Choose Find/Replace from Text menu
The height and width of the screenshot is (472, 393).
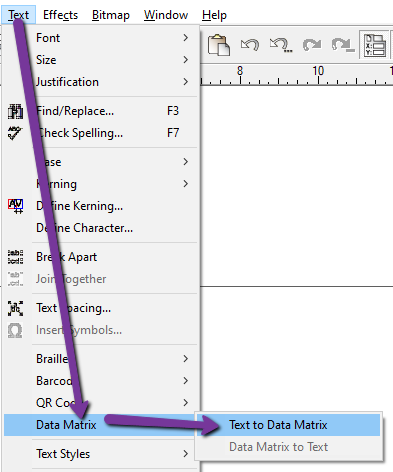coord(102,111)
